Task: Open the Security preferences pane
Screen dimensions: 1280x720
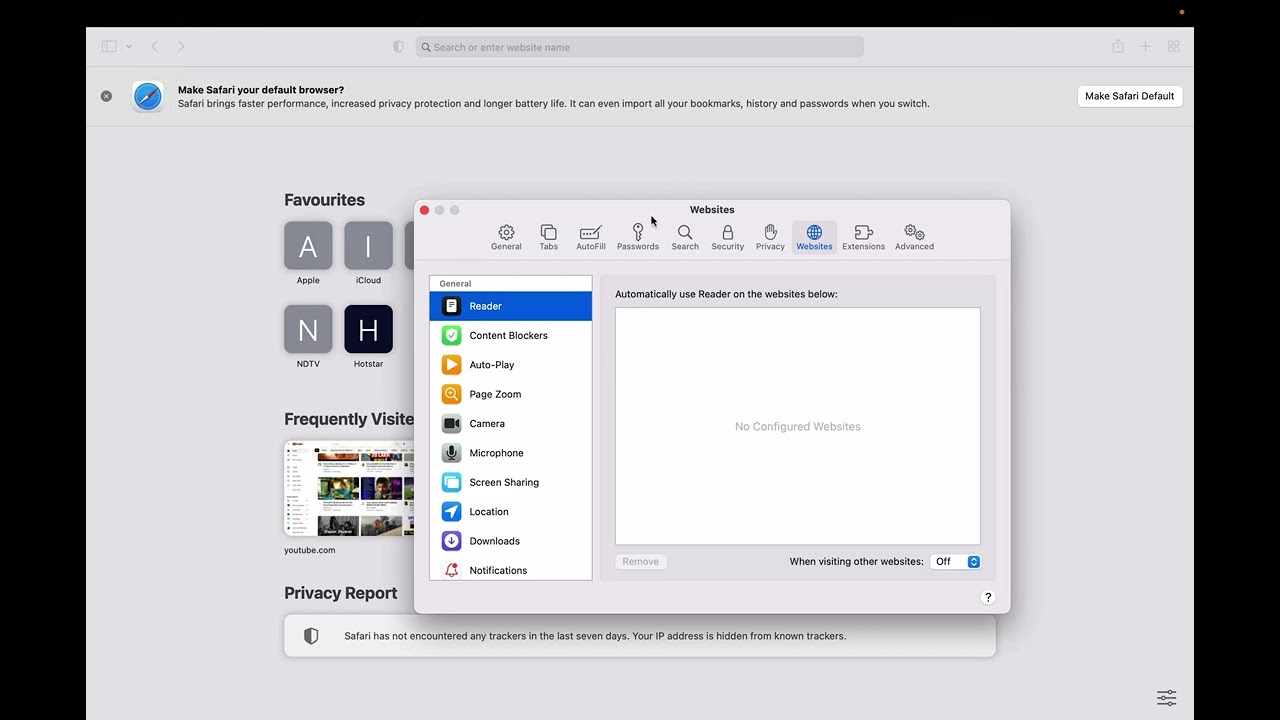Action: (727, 237)
